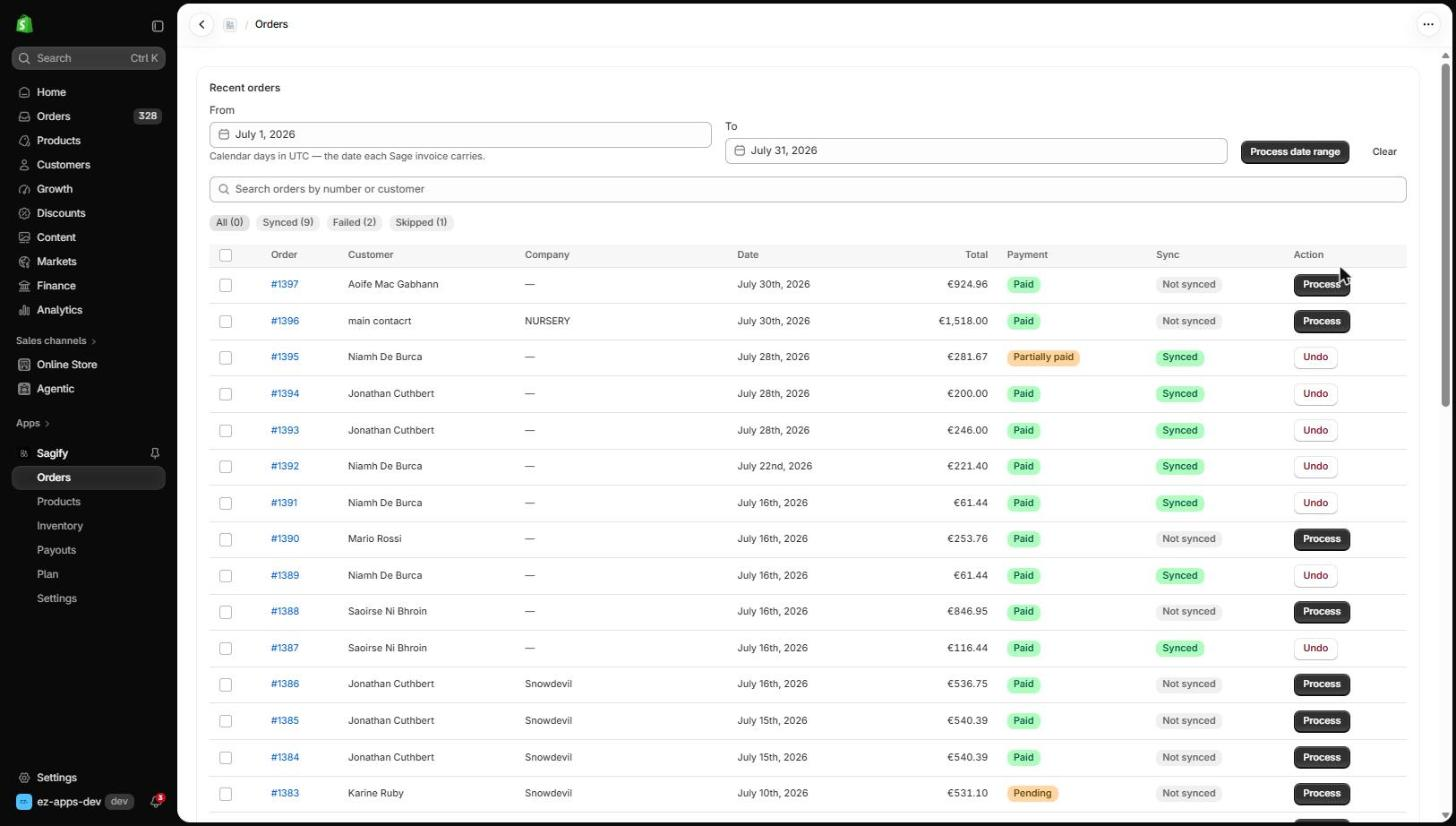Viewport: 1456px width, 826px height.
Task: Click the Markets globe icon
Action: [x=24, y=262]
